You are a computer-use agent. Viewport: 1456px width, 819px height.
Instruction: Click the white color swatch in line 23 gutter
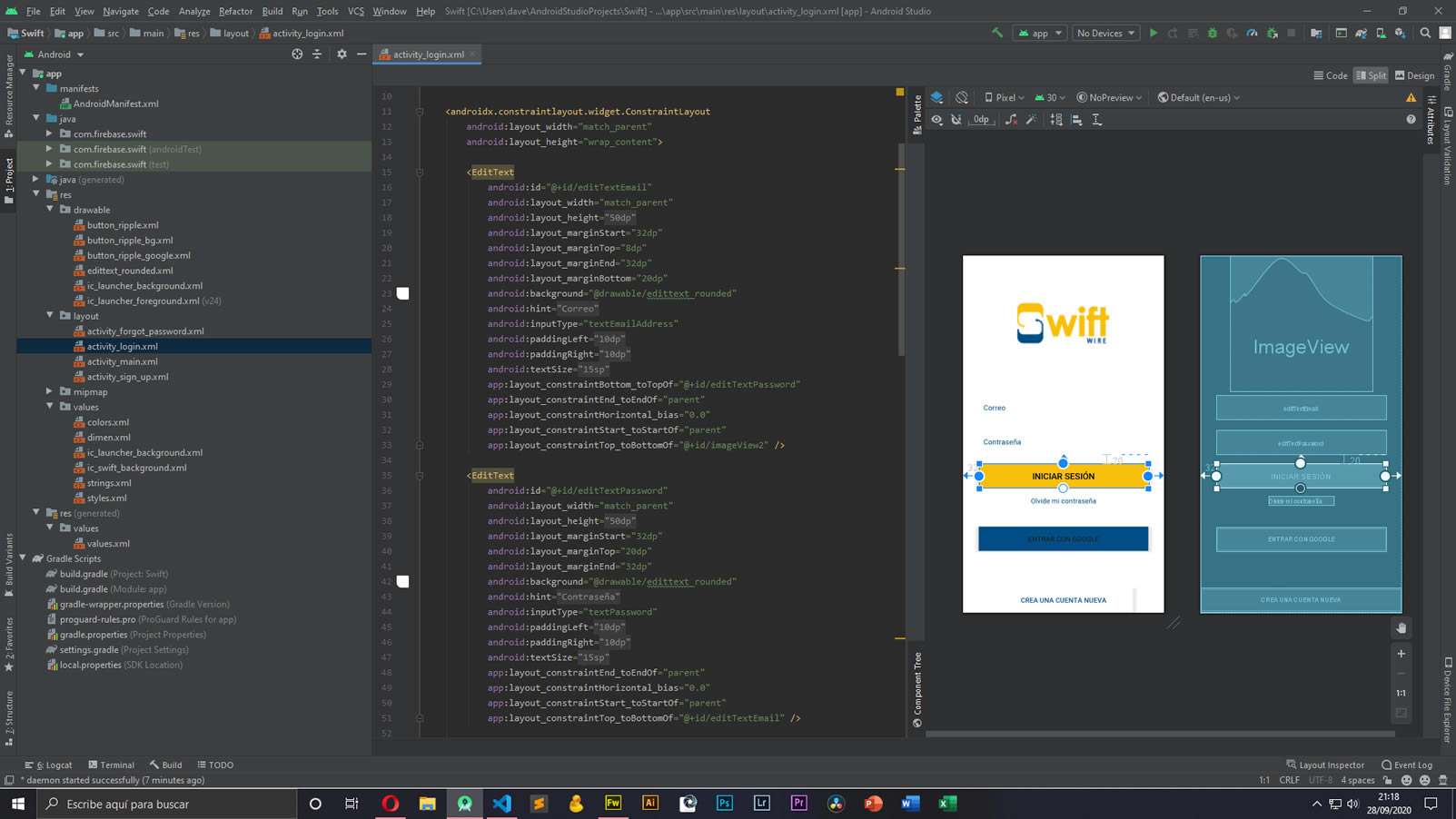click(x=403, y=293)
